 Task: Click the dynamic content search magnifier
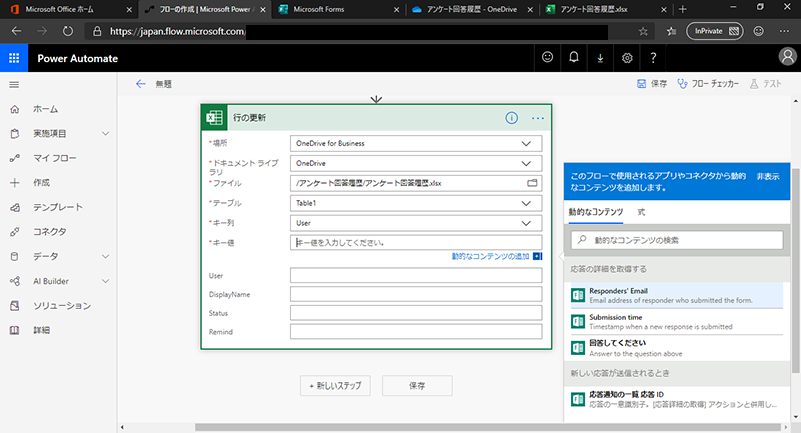[x=582, y=239]
